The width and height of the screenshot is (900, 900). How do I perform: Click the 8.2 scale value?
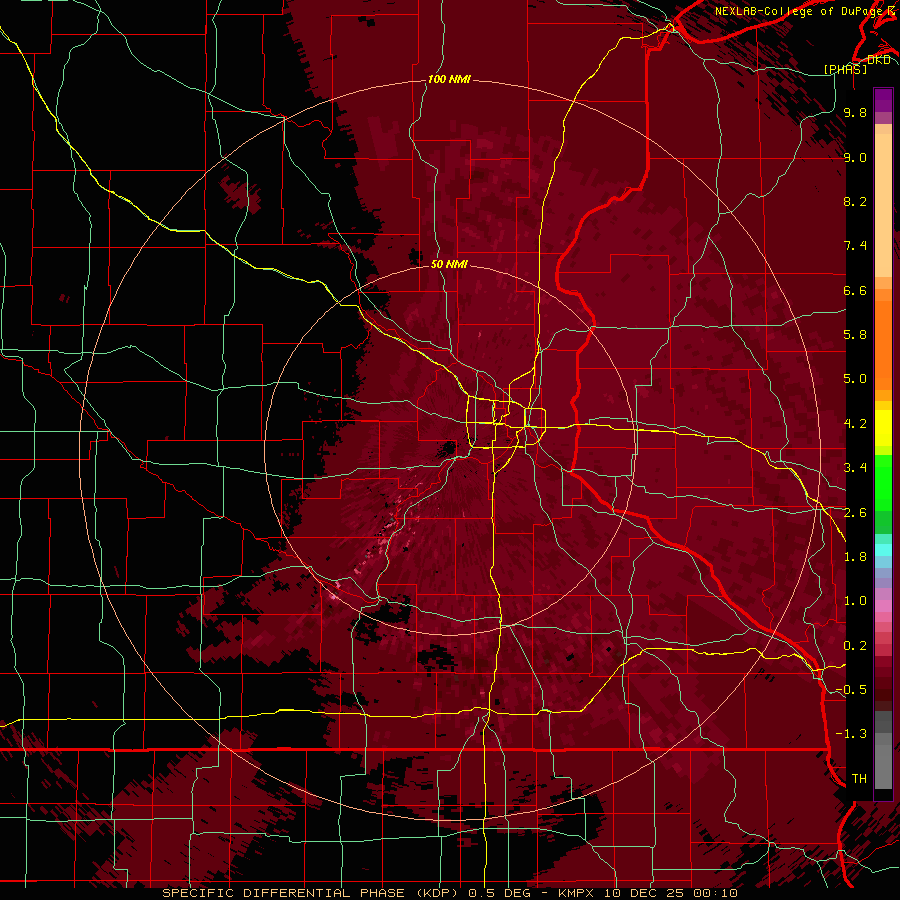[855, 201]
